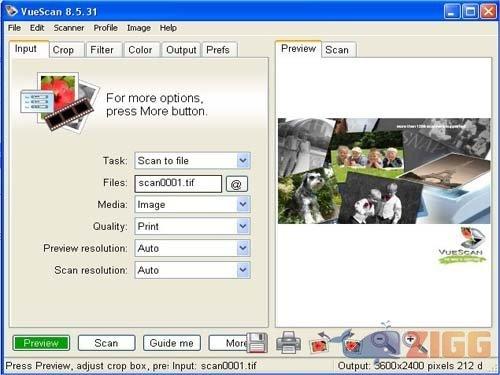Image resolution: width=500 pixels, height=375 pixels.
Task: Click the More button
Action: [229, 343]
